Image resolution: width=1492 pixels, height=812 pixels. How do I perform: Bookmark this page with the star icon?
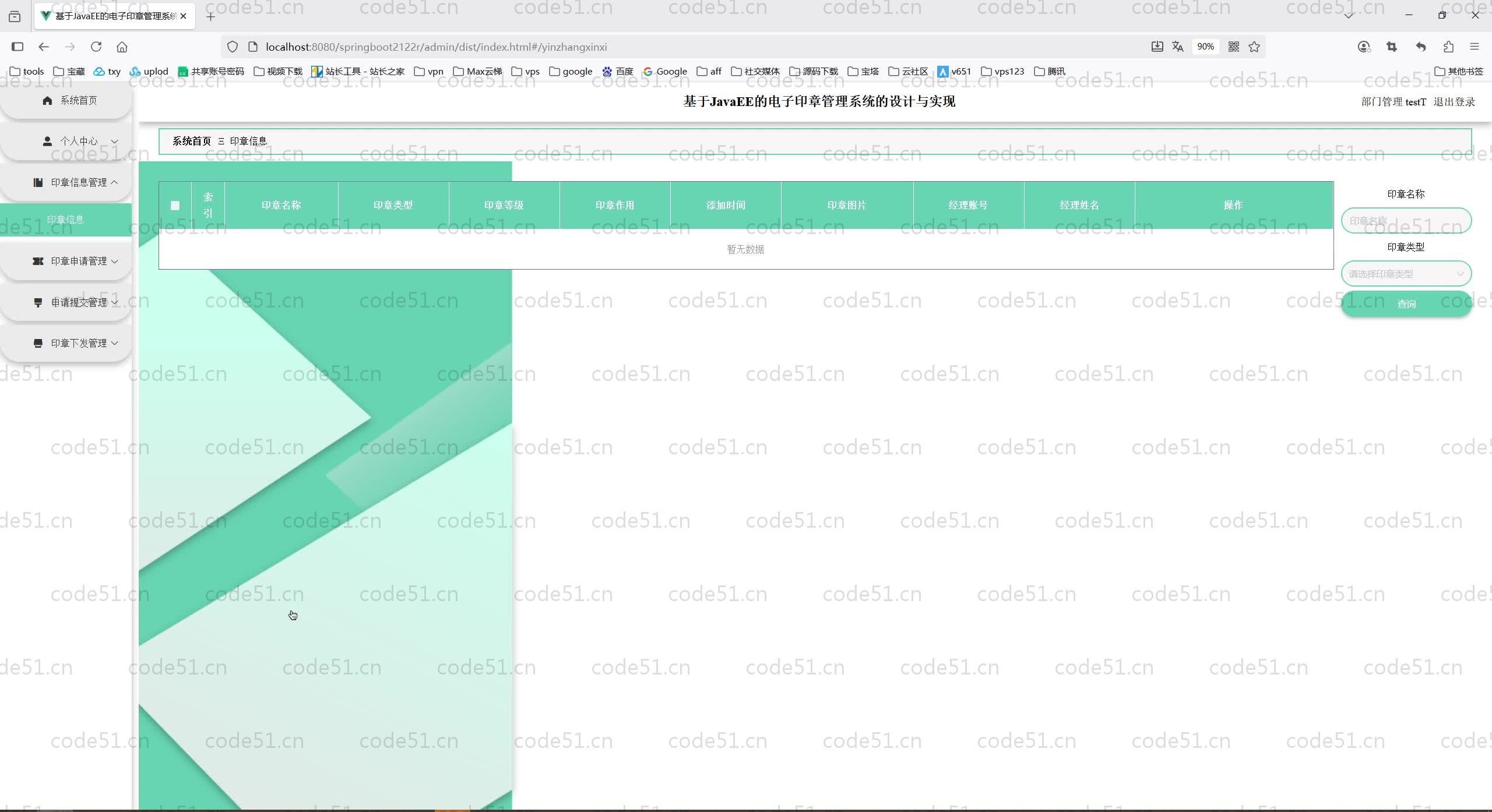[1254, 47]
